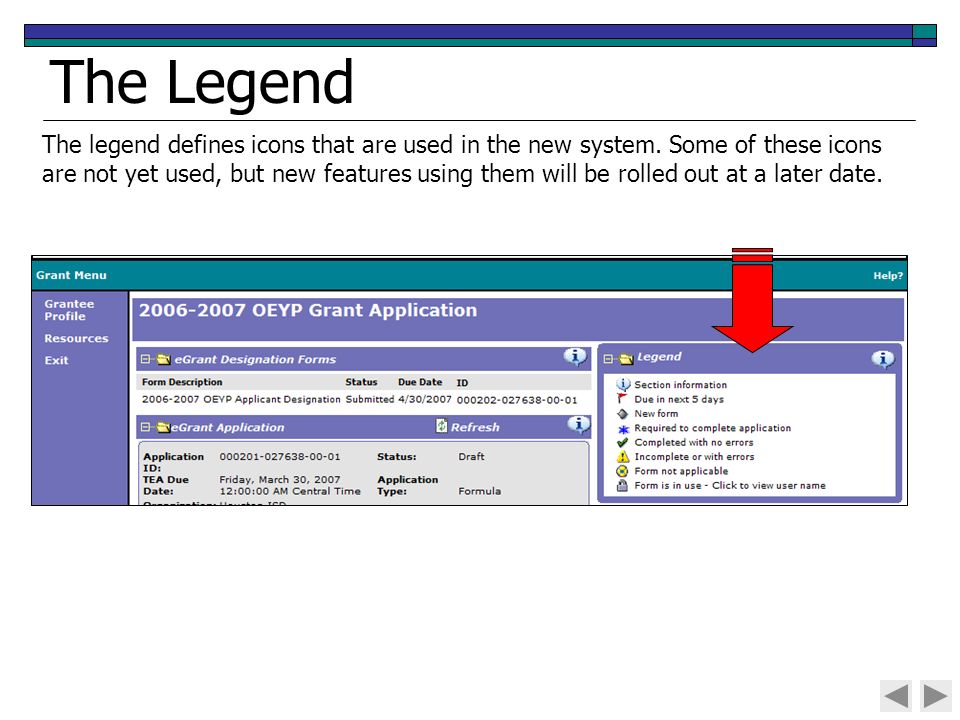Click the green Refresh icon
The image size is (960, 720).
point(441,425)
